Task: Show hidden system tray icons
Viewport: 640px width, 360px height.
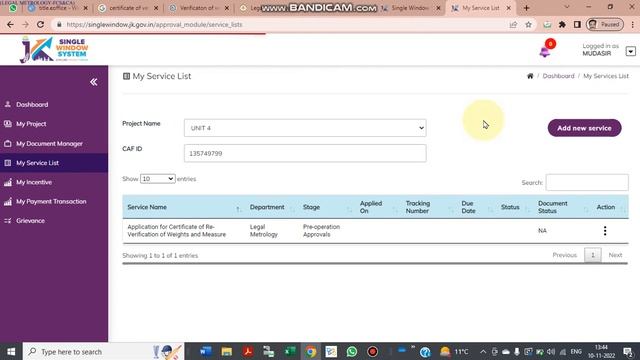Action: tap(483, 351)
